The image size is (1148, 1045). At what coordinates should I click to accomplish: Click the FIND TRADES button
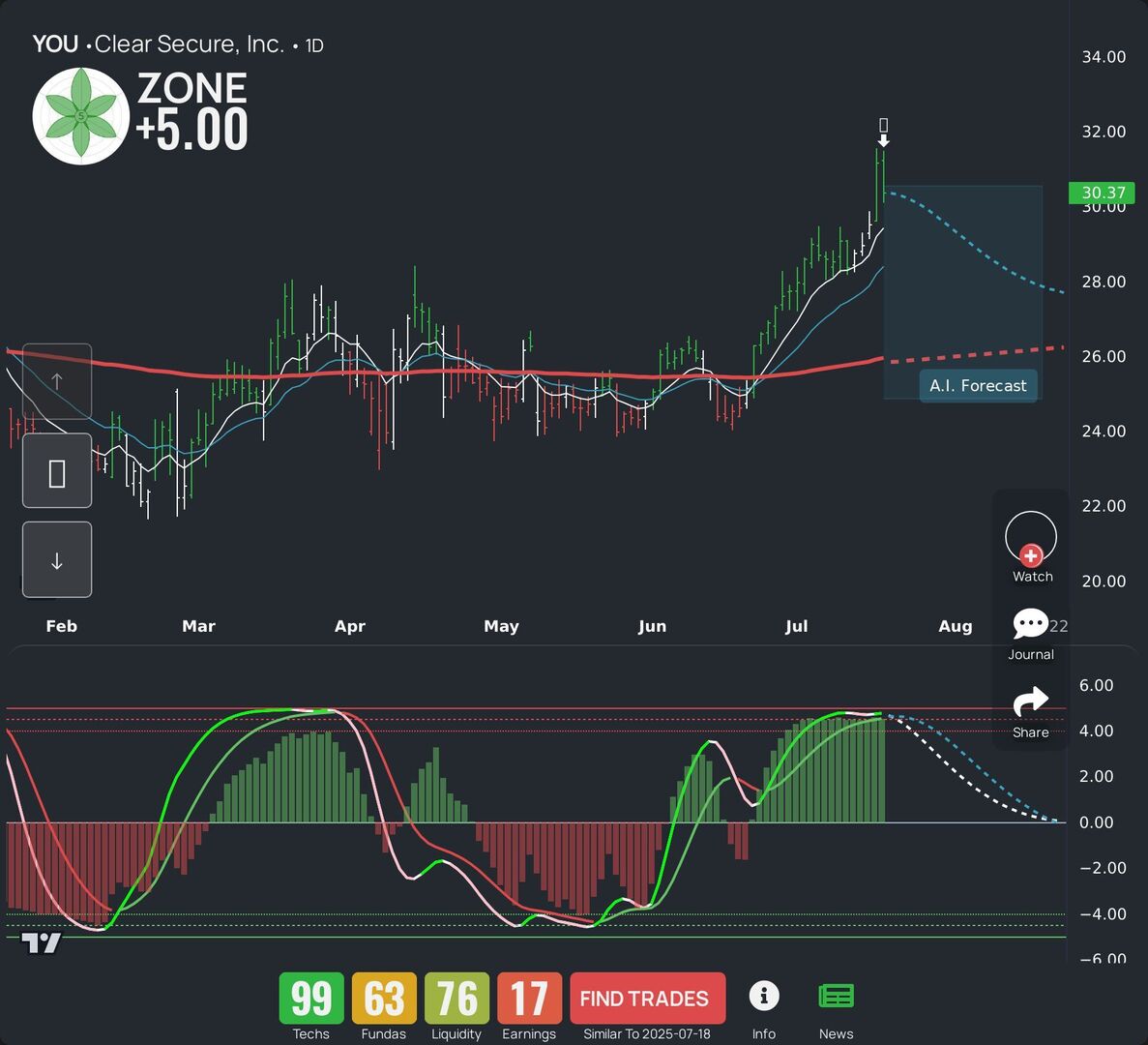pos(647,999)
